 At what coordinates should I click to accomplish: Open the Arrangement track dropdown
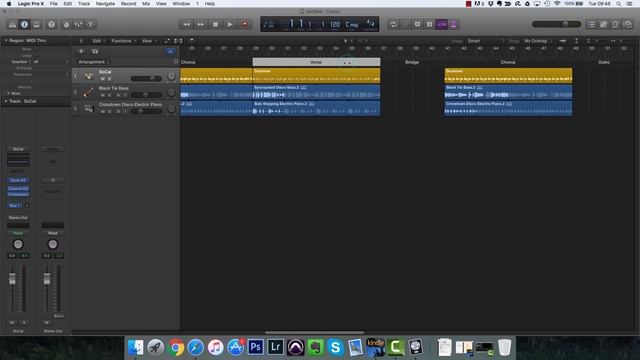point(93,62)
